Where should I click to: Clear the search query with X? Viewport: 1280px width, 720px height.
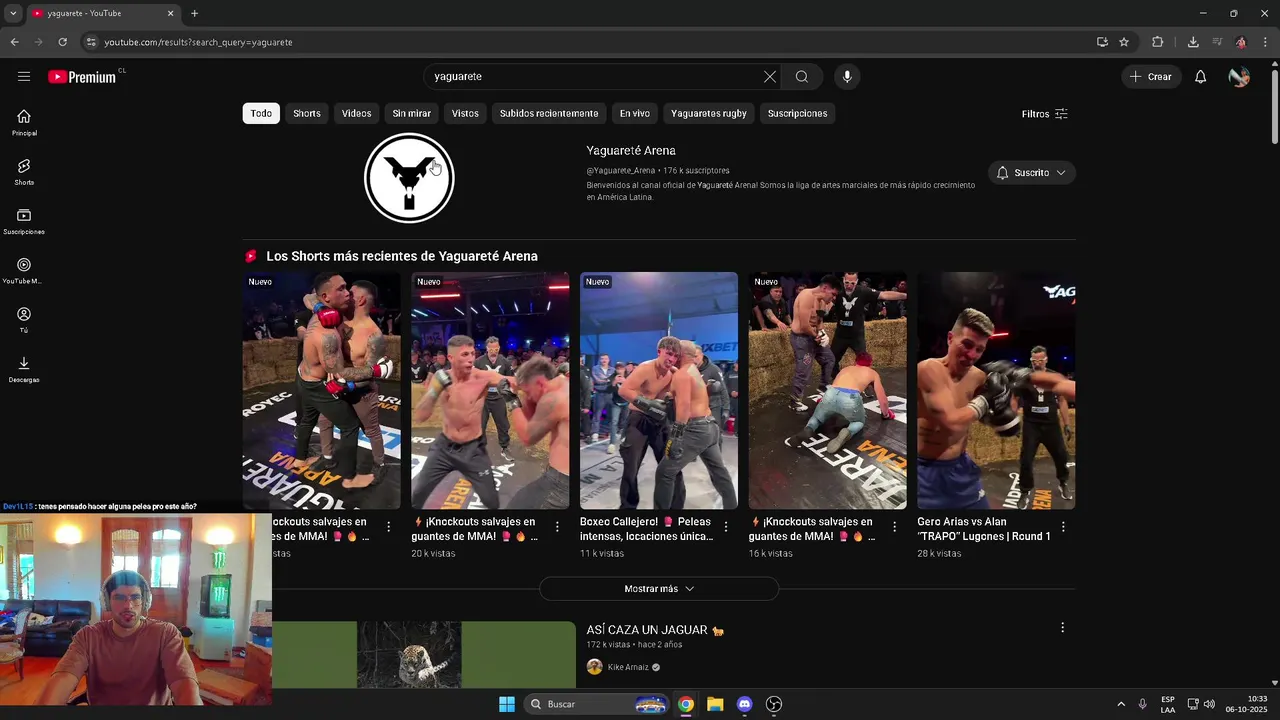click(x=770, y=76)
